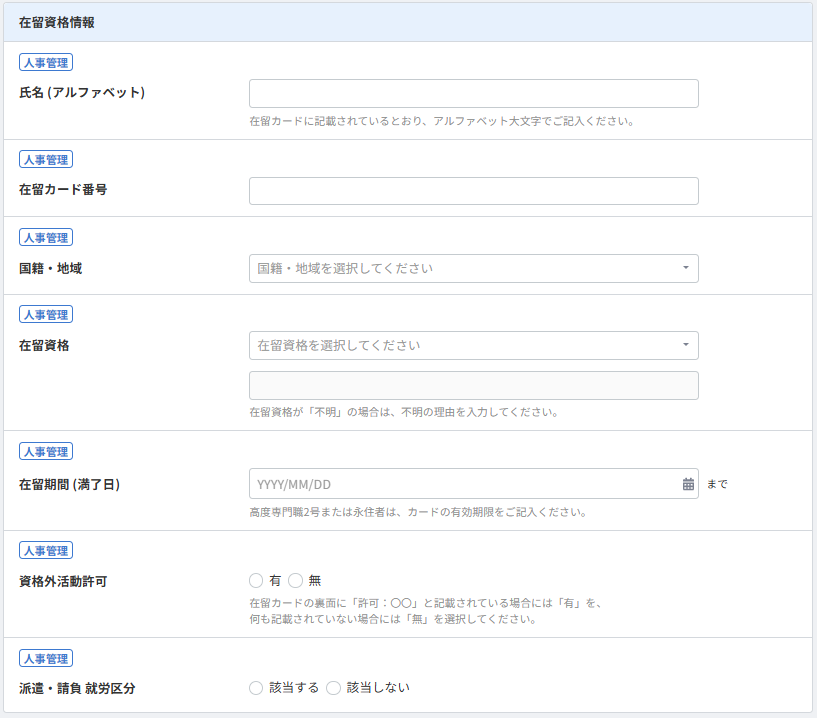This screenshot has height=718, width=817.
Task: Choose 該当する for 派遣・請負 就労区分
Action: tap(256, 688)
